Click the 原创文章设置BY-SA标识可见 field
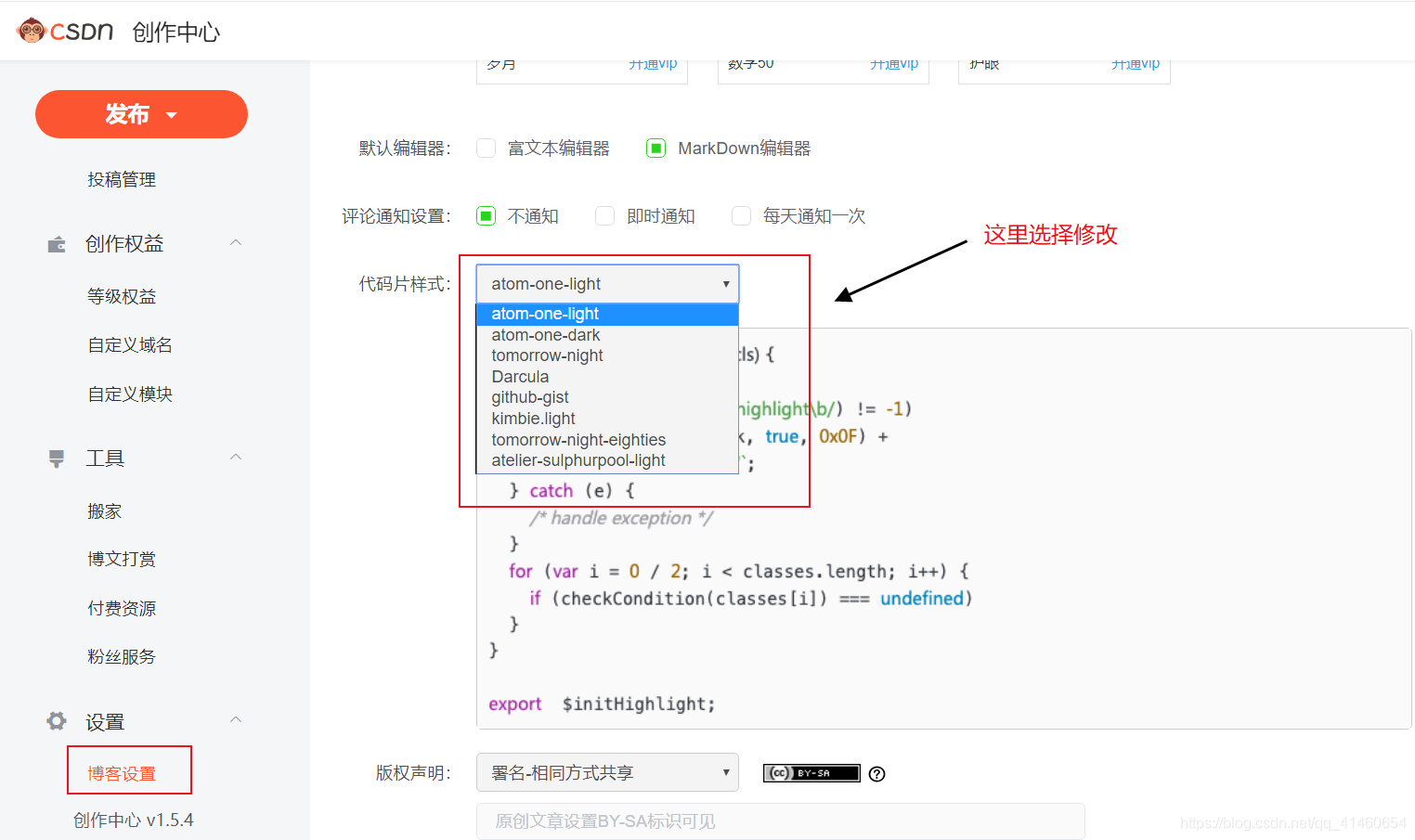Image resolution: width=1415 pixels, height=840 pixels. [780, 821]
